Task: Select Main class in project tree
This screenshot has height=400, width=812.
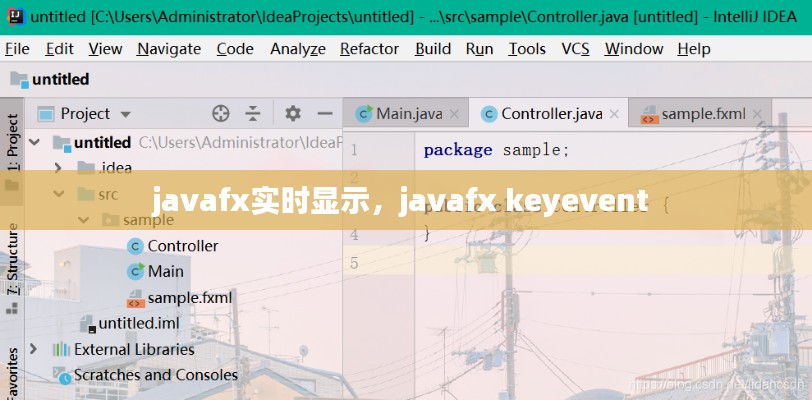Action: coord(165,271)
